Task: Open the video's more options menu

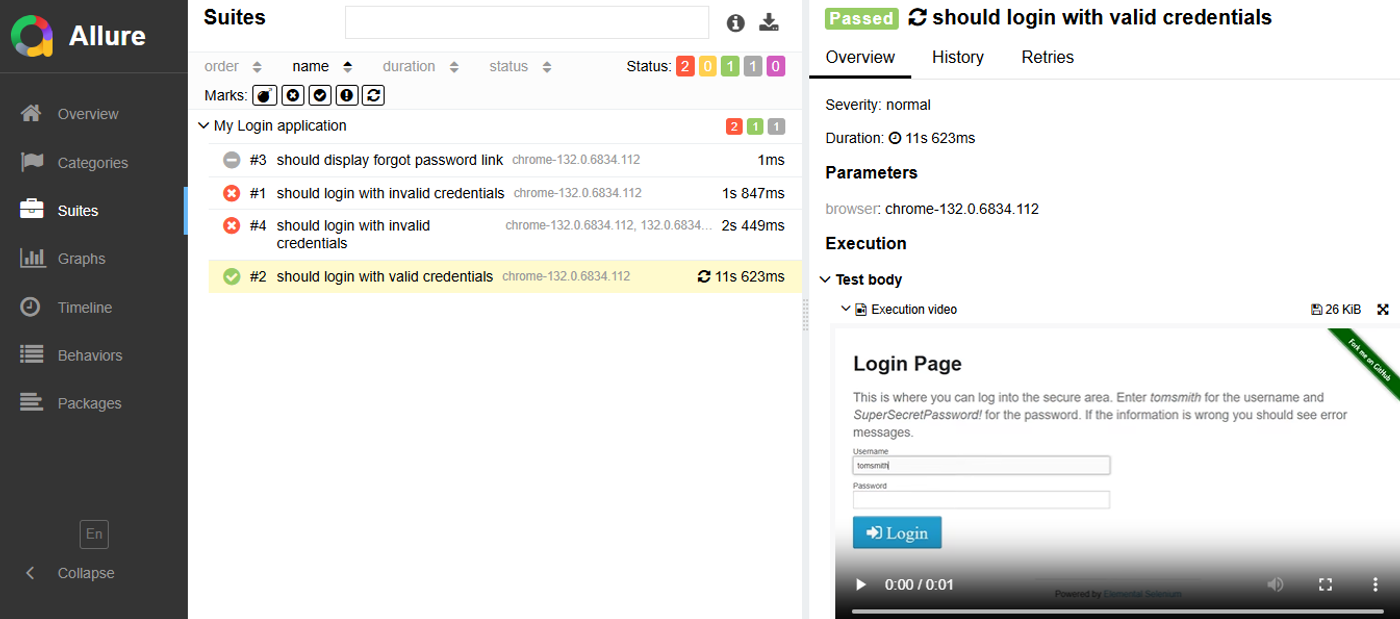Action: (x=1375, y=585)
